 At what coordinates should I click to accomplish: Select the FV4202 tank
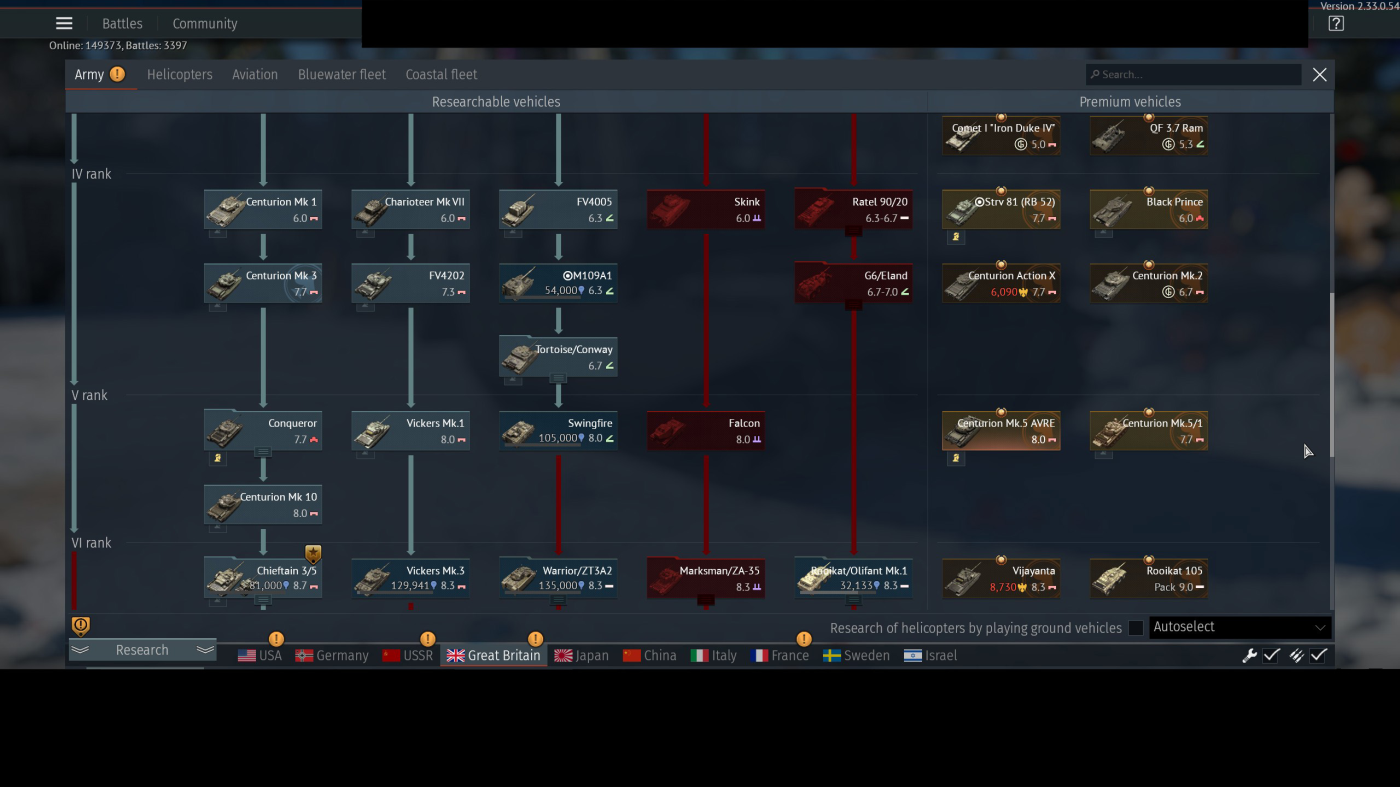411,284
